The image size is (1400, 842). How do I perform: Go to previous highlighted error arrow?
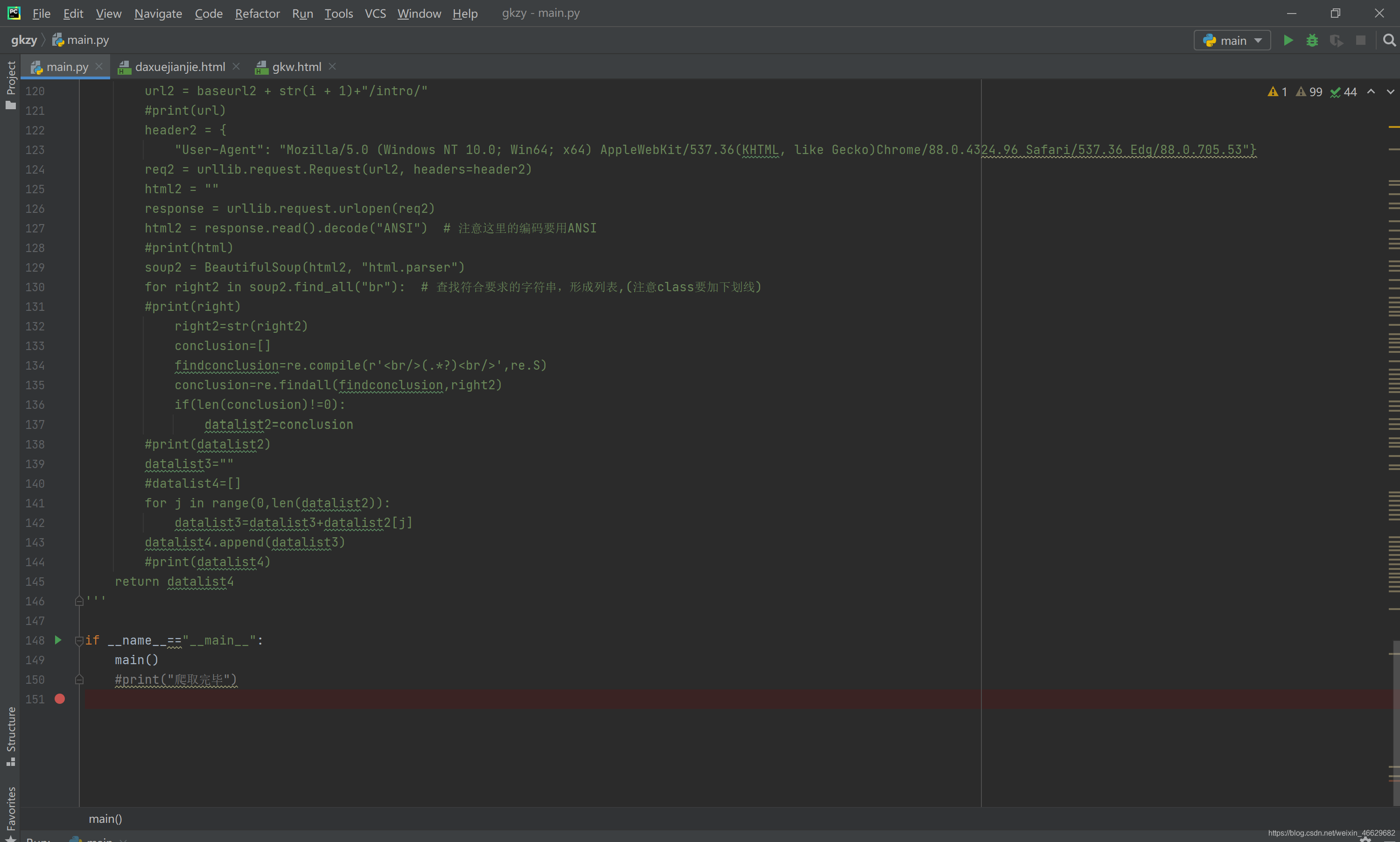click(x=1371, y=91)
